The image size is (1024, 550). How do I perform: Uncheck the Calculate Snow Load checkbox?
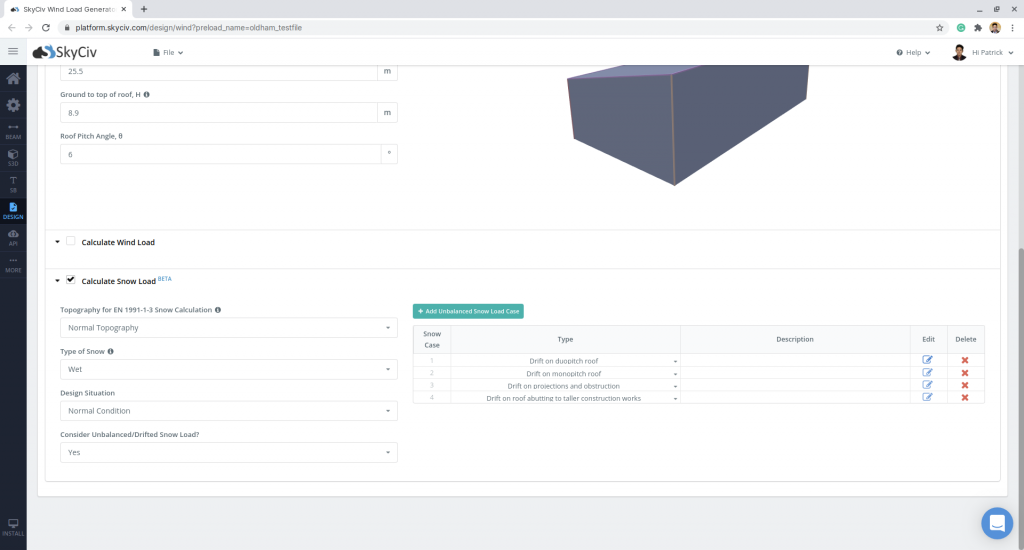pos(71,280)
